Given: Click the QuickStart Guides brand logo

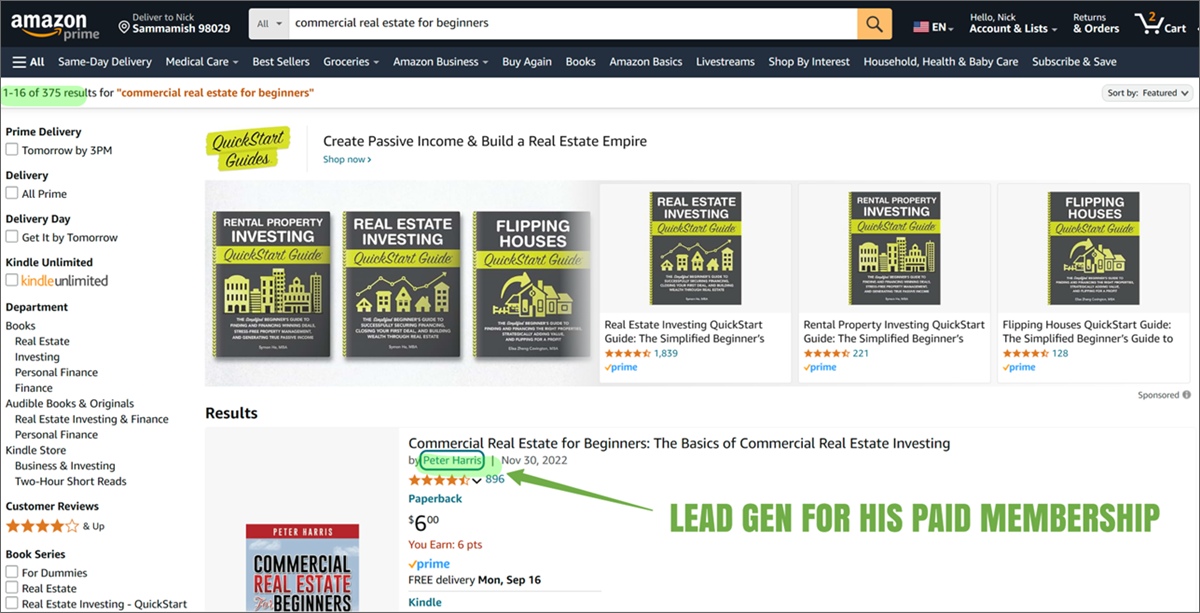Looking at the screenshot, I should tap(248, 147).
